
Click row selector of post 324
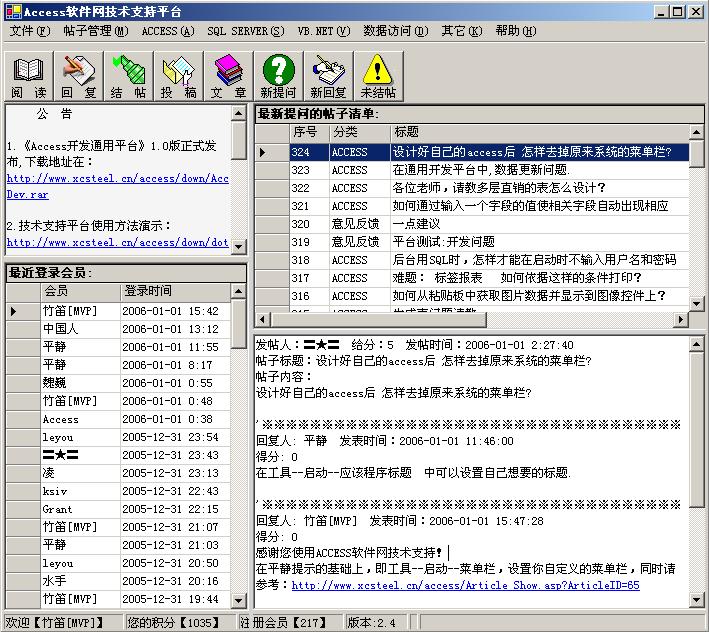click(x=272, y=152)
